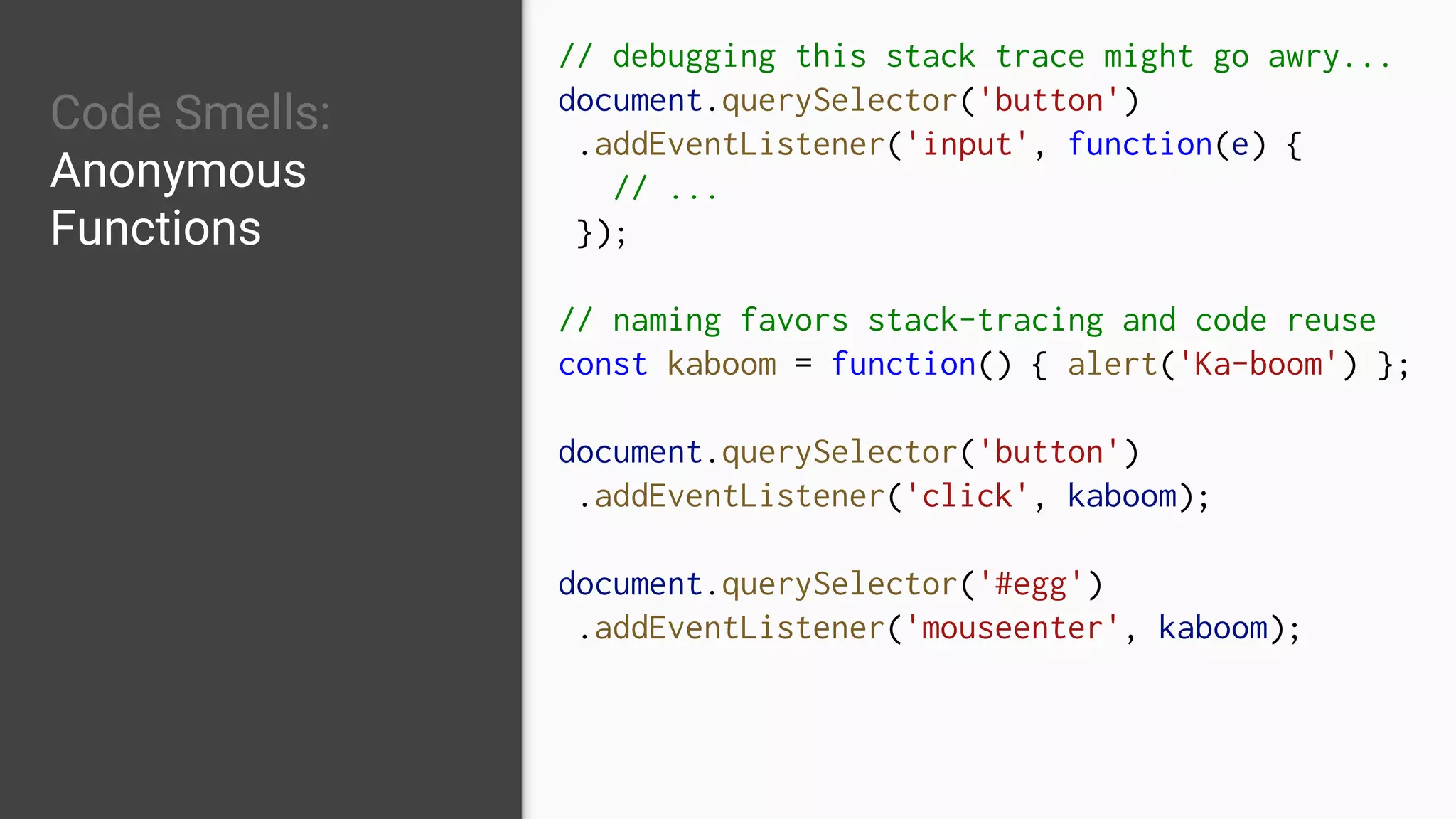Click the first document.querySelector('button') line
The height and width of the screenshot is (819, 1456).
[x=849, y=101]
